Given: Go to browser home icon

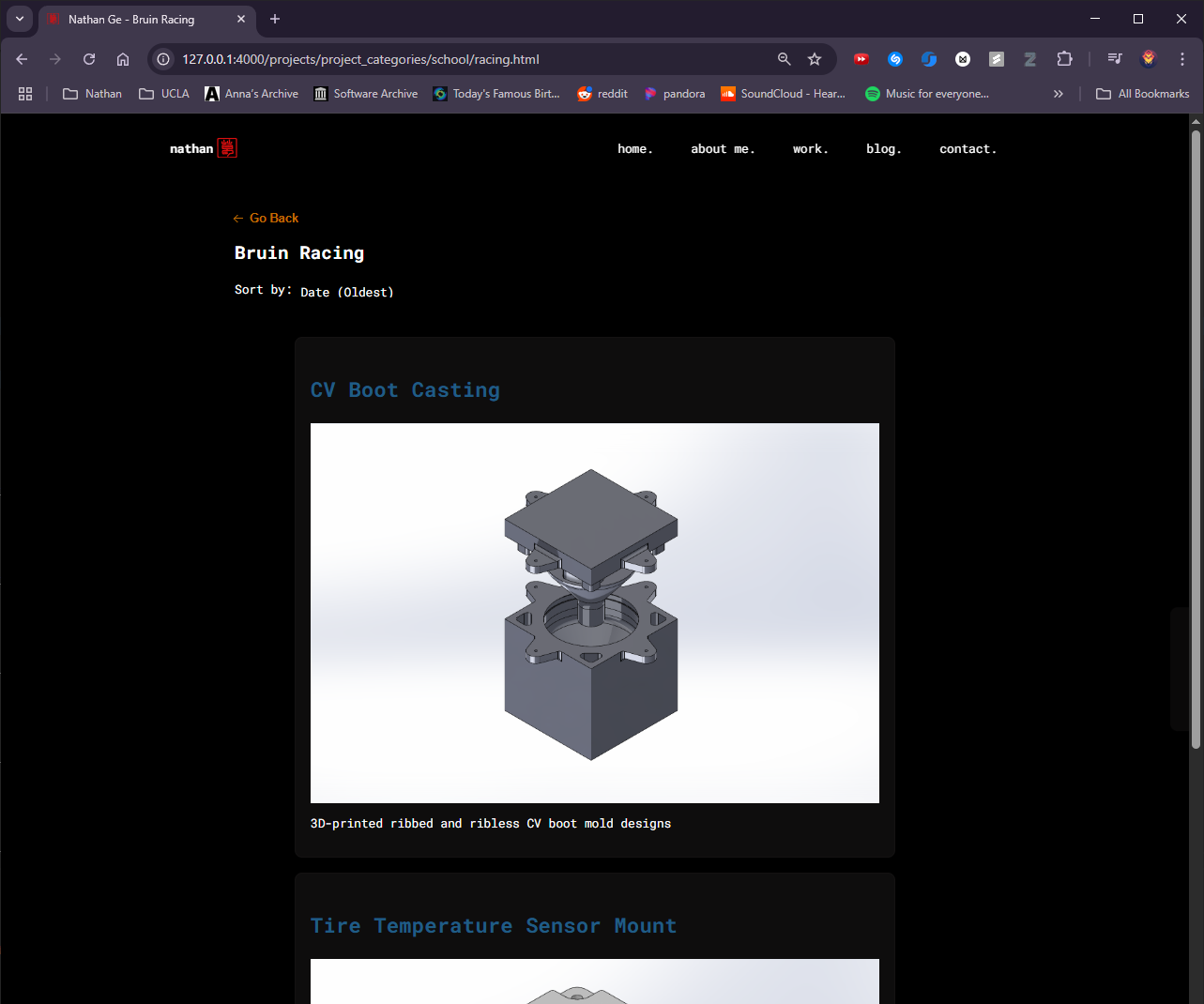Looking at the screenshot, I should [x=123, y=59].
